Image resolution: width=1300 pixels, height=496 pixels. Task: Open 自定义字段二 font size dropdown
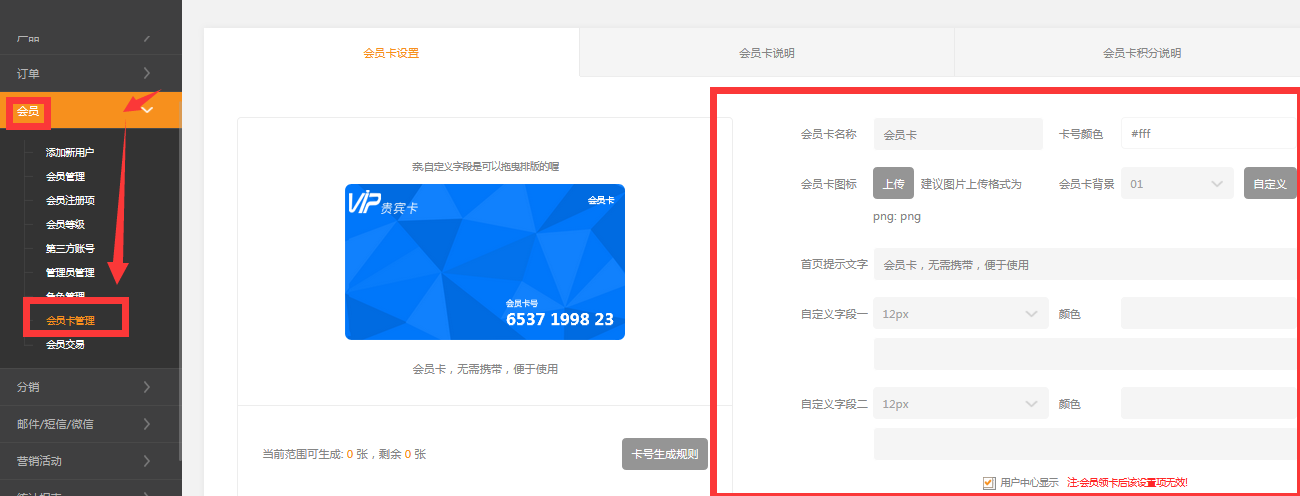point(960,404)
